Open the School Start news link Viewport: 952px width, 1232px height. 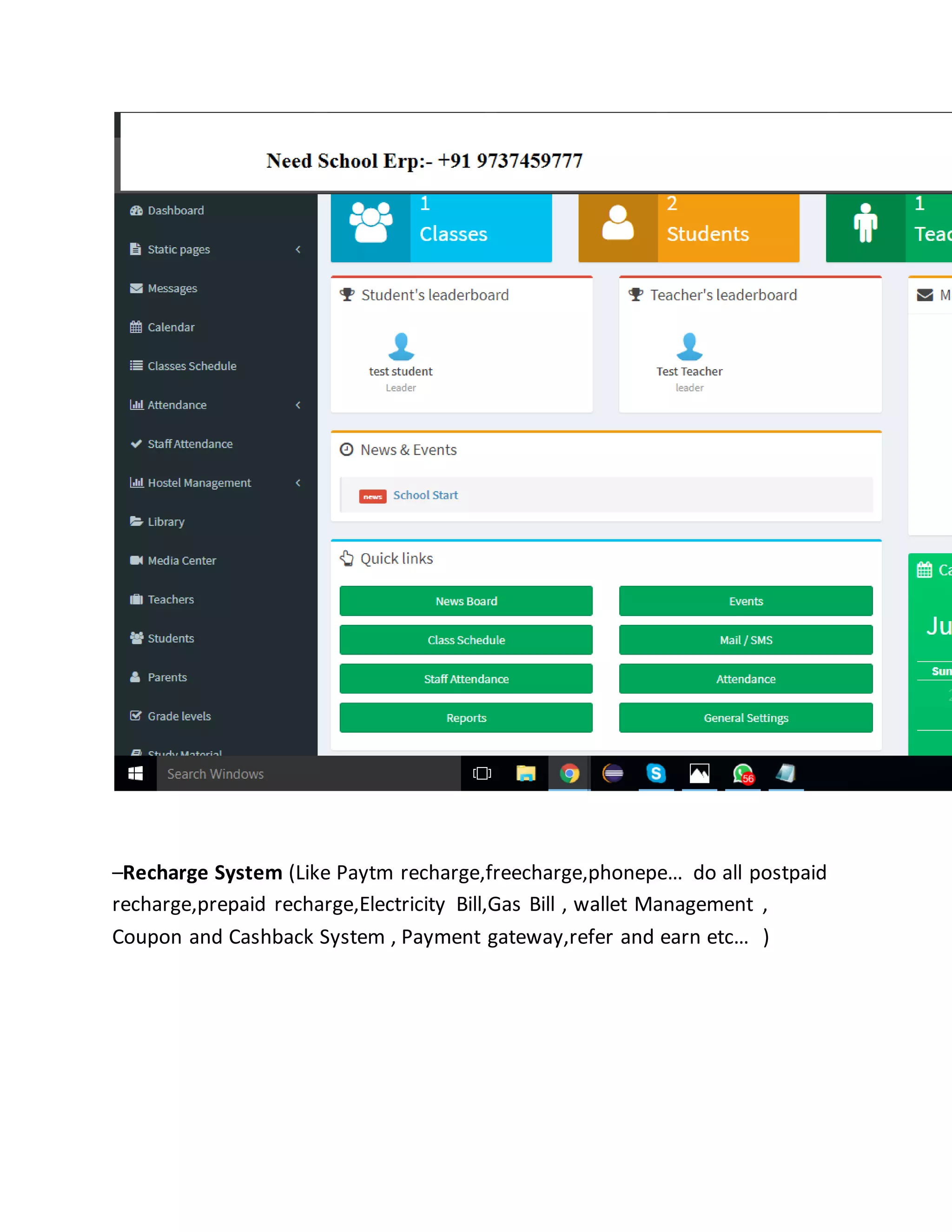click(425, 495)
